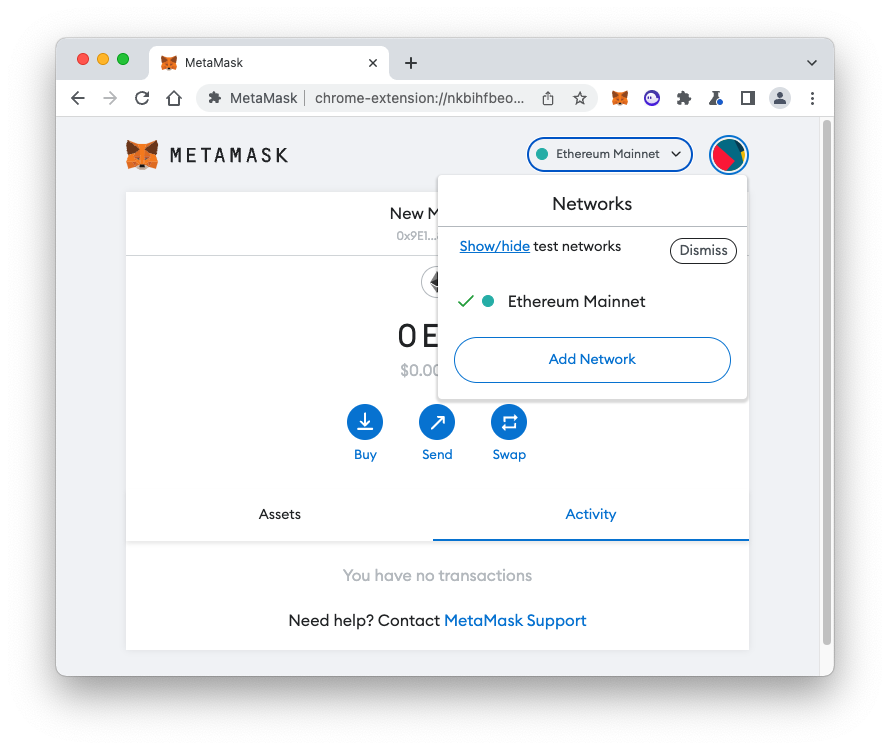Click the share page icon
Image resolution: width=890 pixels, height=750 pixels.
click(548, 98)
